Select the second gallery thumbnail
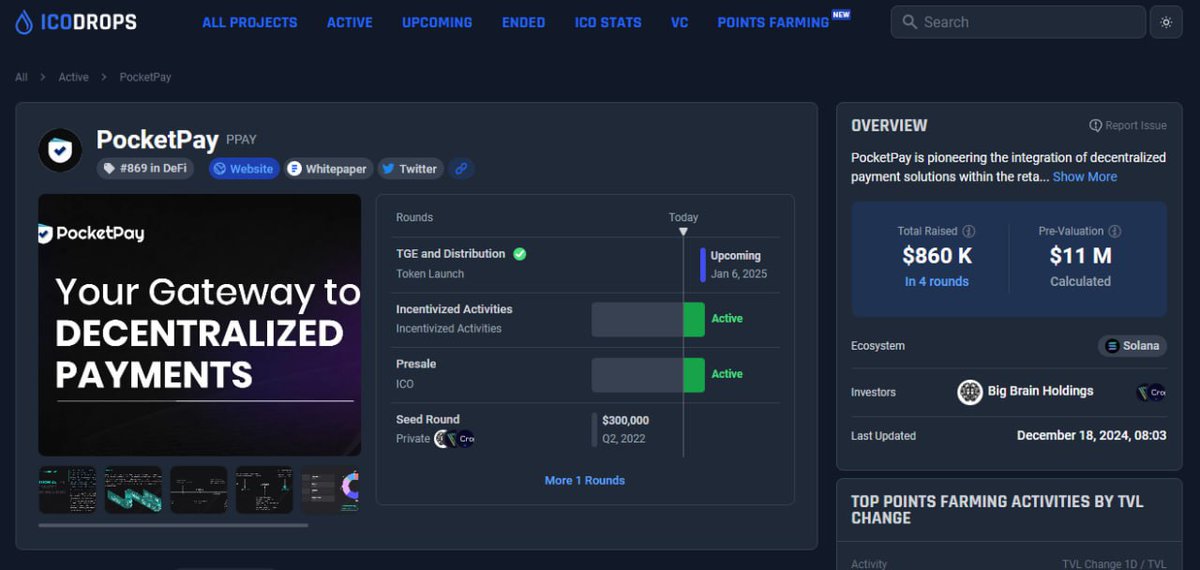 pos(133,489)
